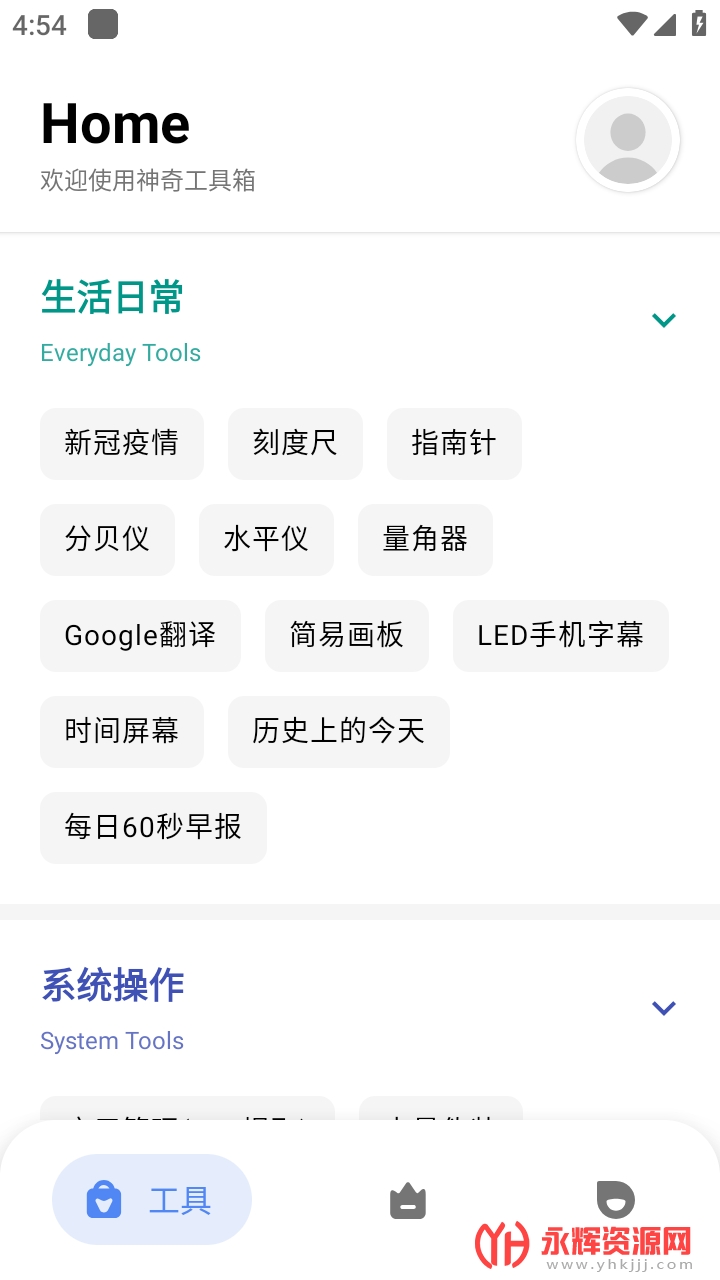Tap the battery icon in status bar

(699, 24)
